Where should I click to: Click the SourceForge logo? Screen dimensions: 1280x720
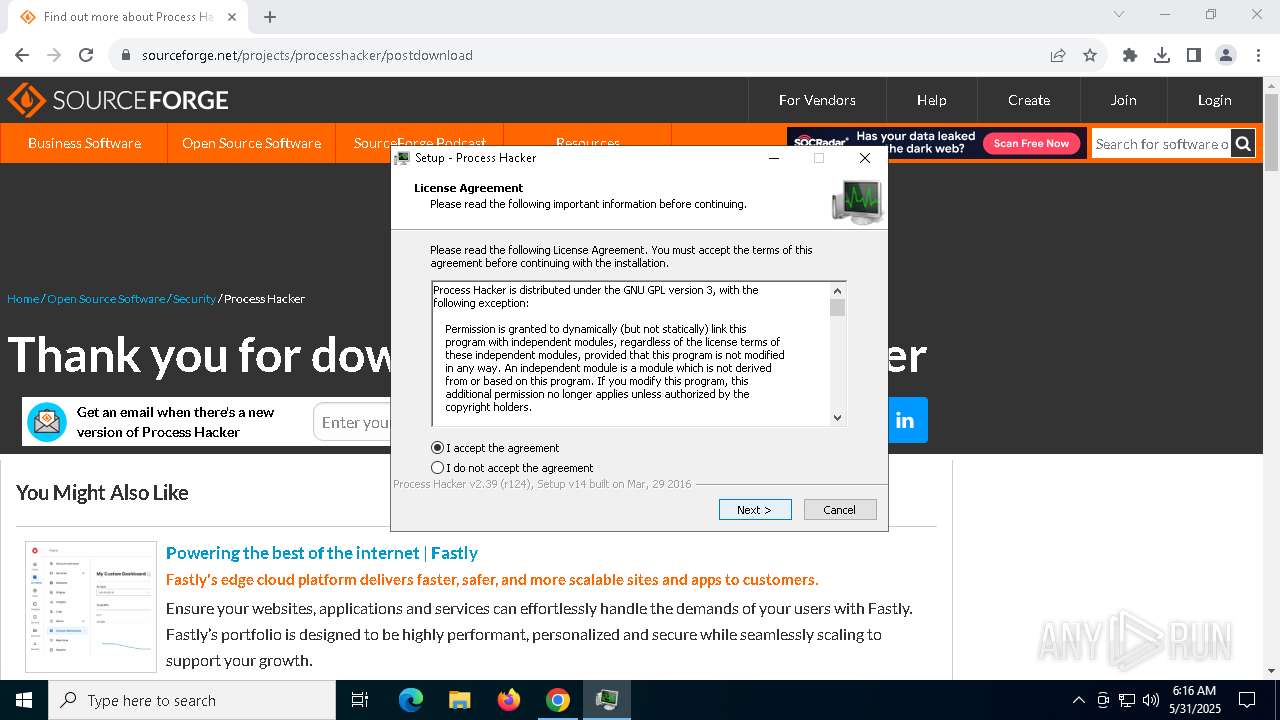coord(118,100)
